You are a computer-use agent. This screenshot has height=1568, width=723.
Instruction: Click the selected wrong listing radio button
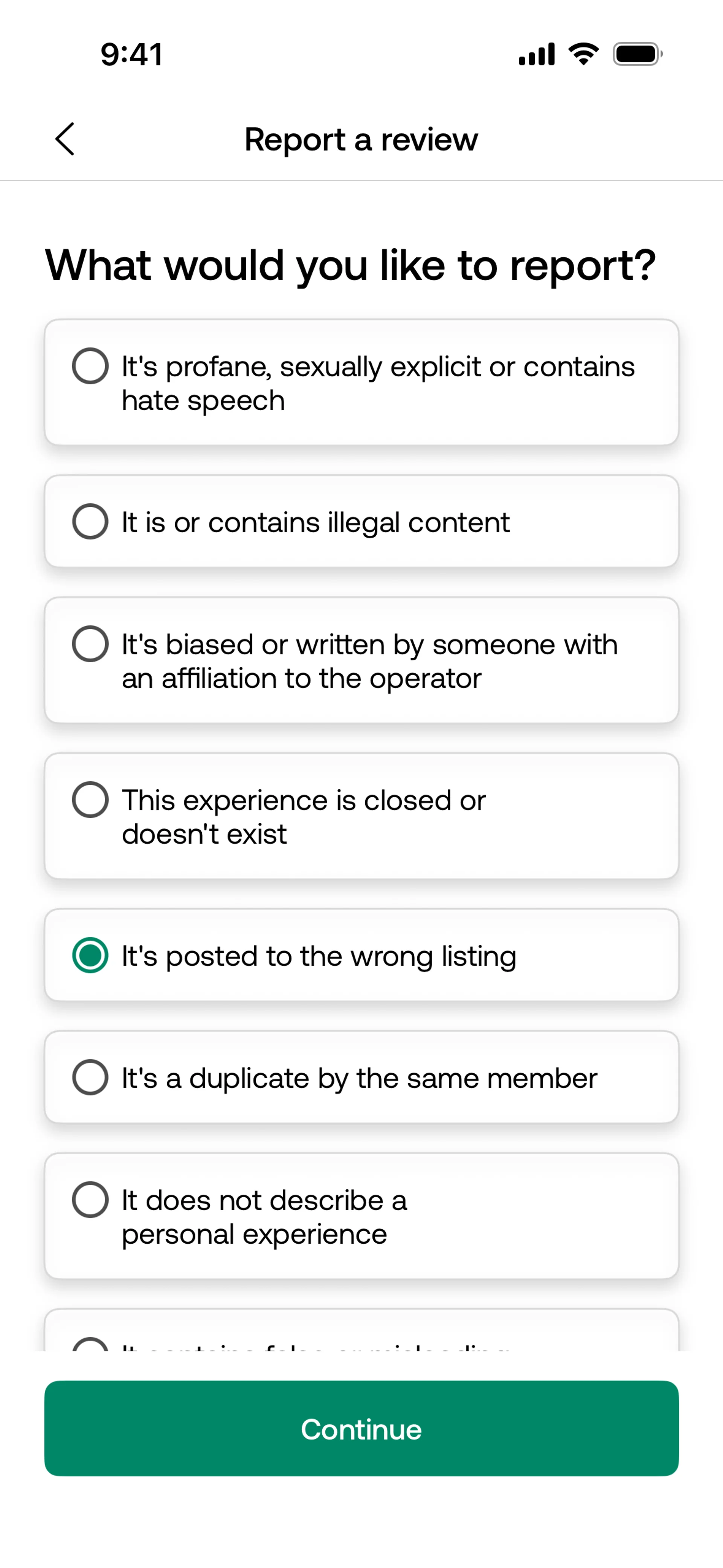point(90,955)
